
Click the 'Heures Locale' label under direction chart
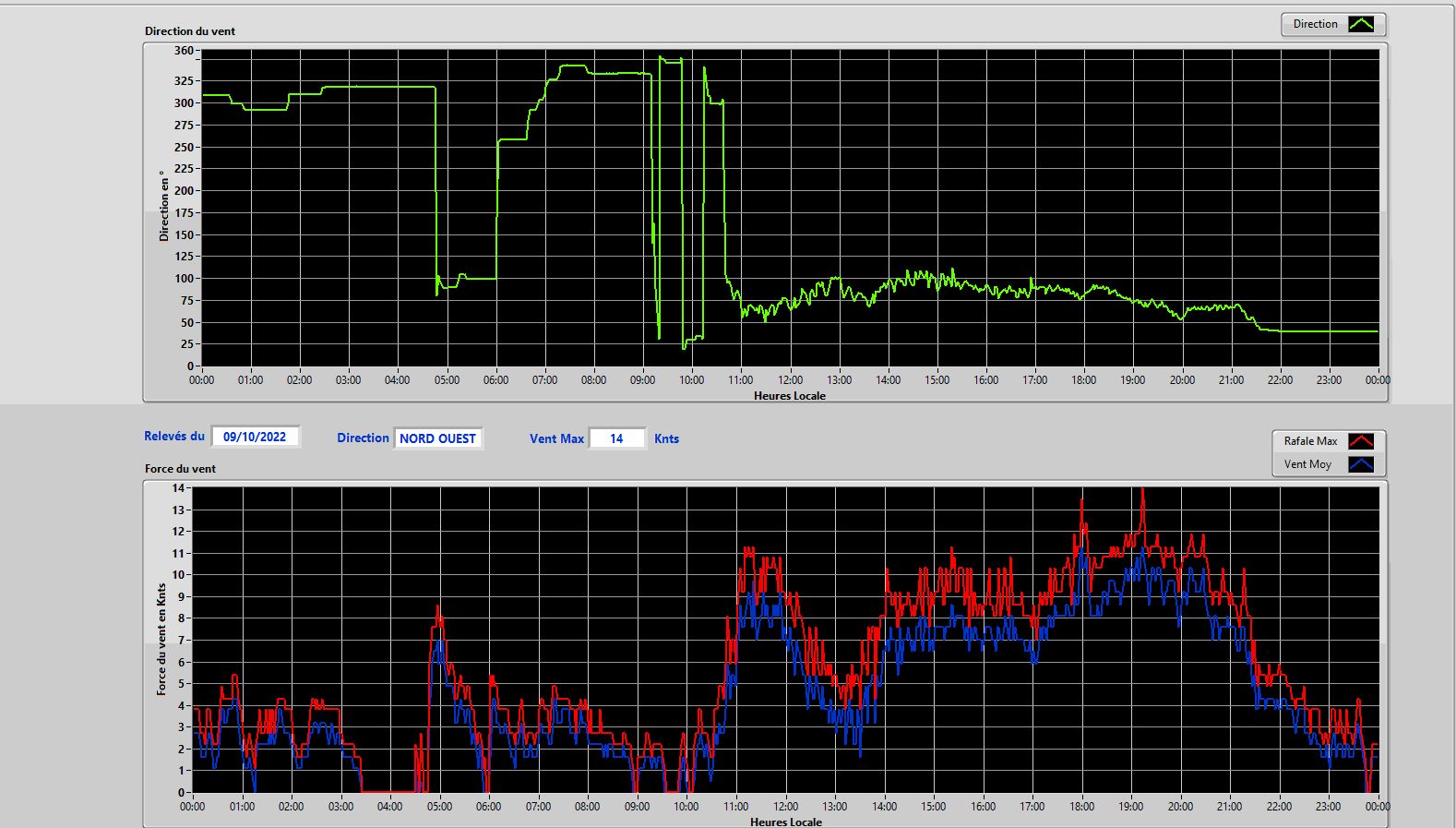[x=790, y=395]
